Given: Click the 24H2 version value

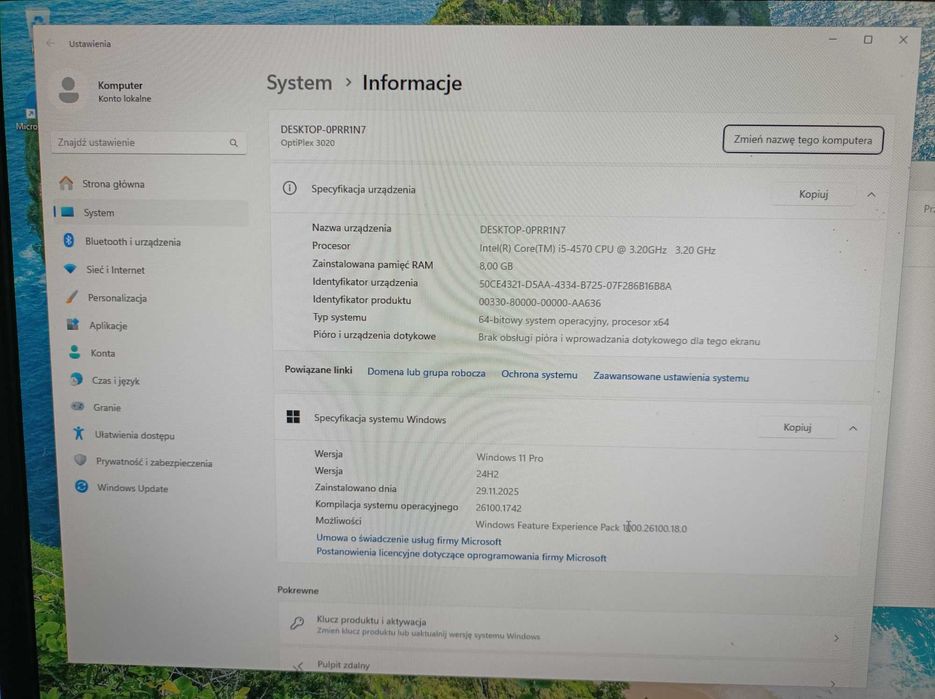Looking at the screenshot, I should click(487, 474).
